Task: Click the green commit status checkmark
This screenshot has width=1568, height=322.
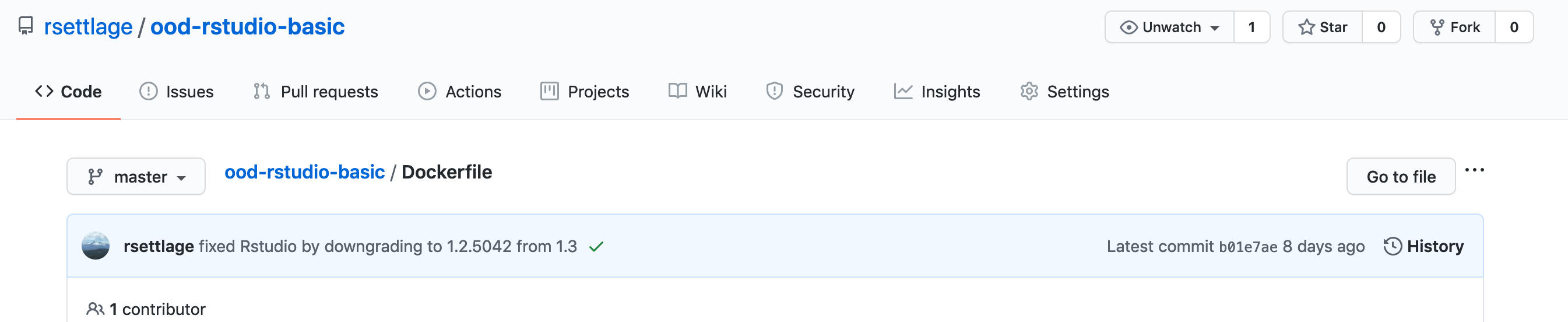Action: pos(596,247)
